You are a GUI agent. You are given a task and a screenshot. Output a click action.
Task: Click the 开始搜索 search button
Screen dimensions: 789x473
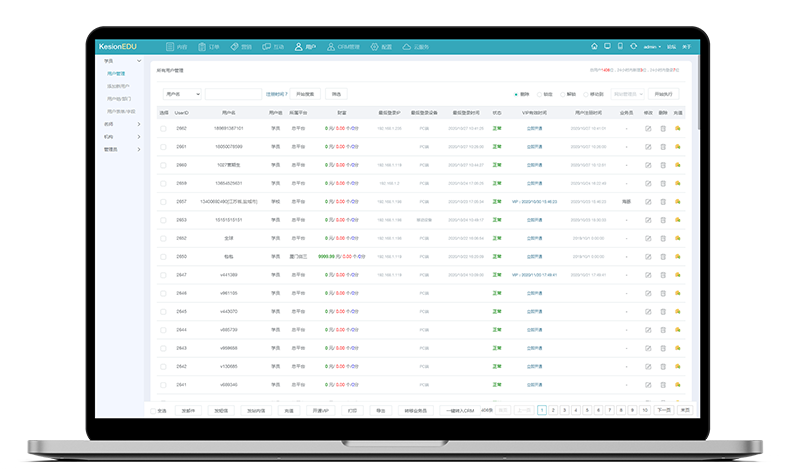[305, 94]
